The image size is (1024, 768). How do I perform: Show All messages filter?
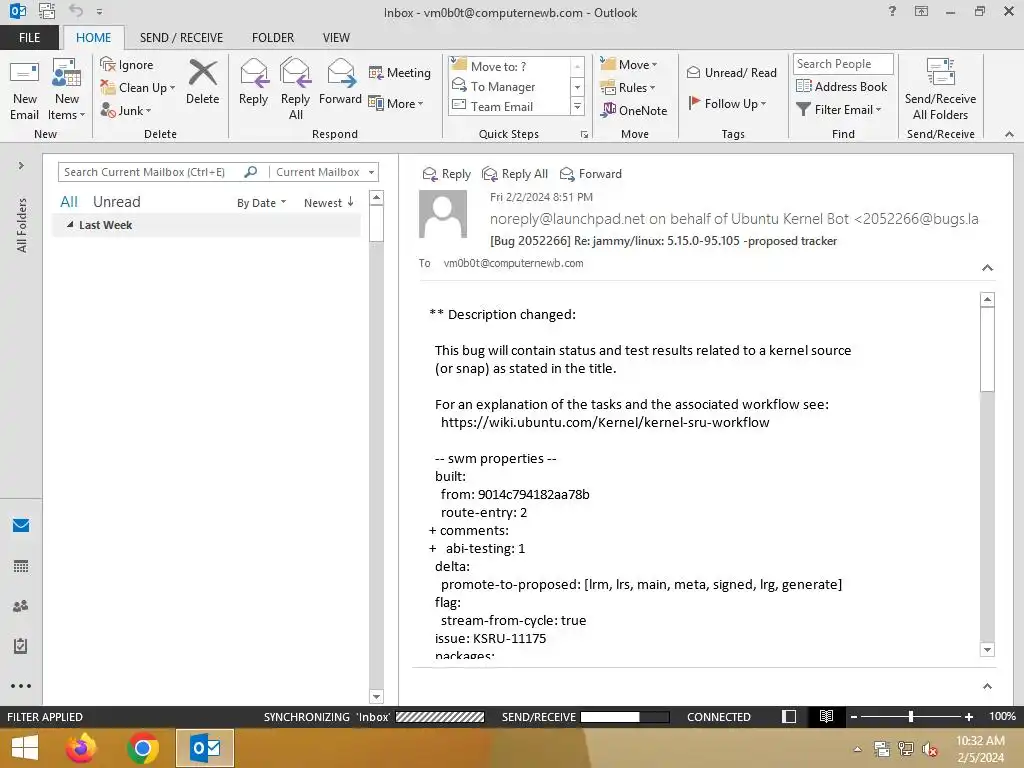(x=69, y=202)
